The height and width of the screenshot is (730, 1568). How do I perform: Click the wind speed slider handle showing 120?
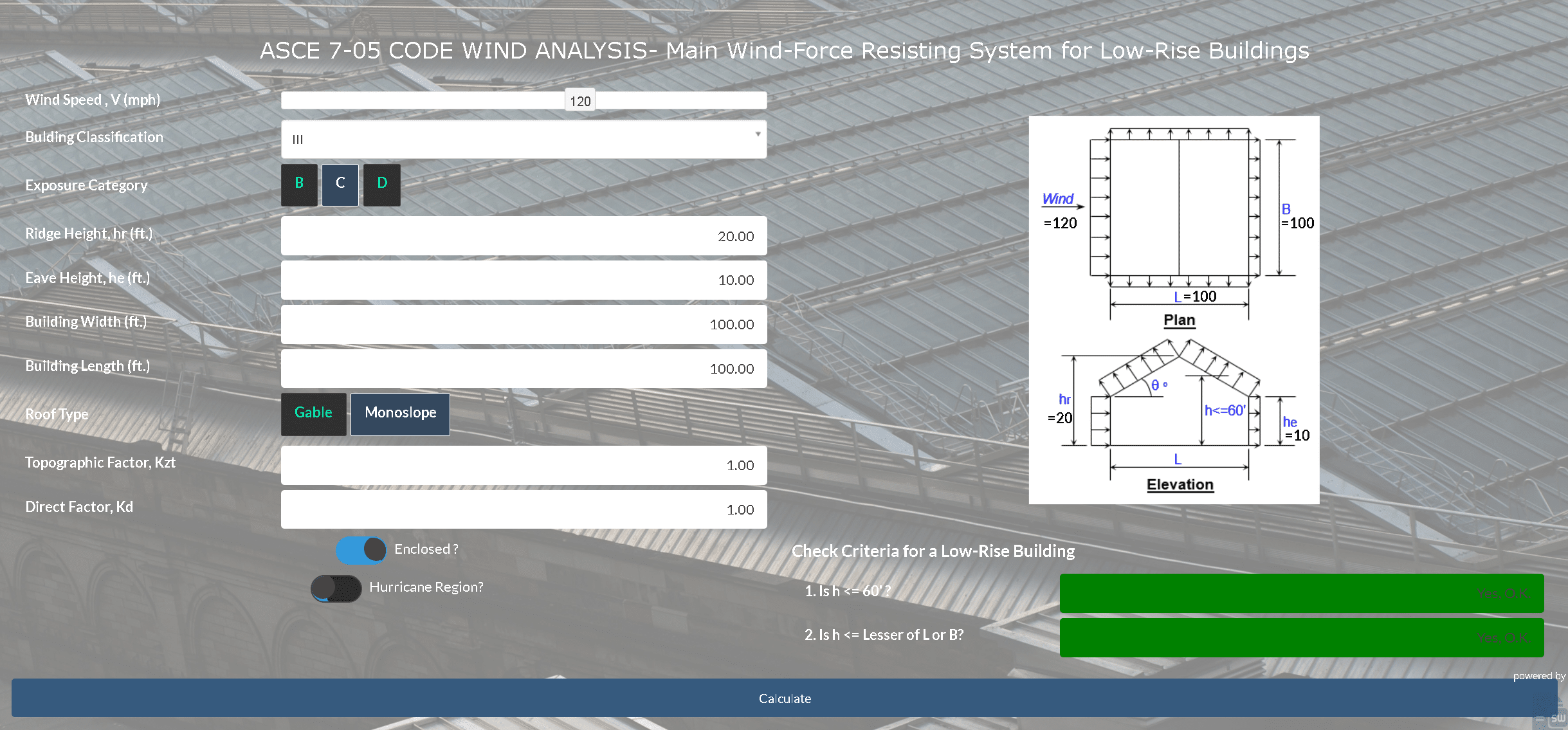(x=580, y=101)
